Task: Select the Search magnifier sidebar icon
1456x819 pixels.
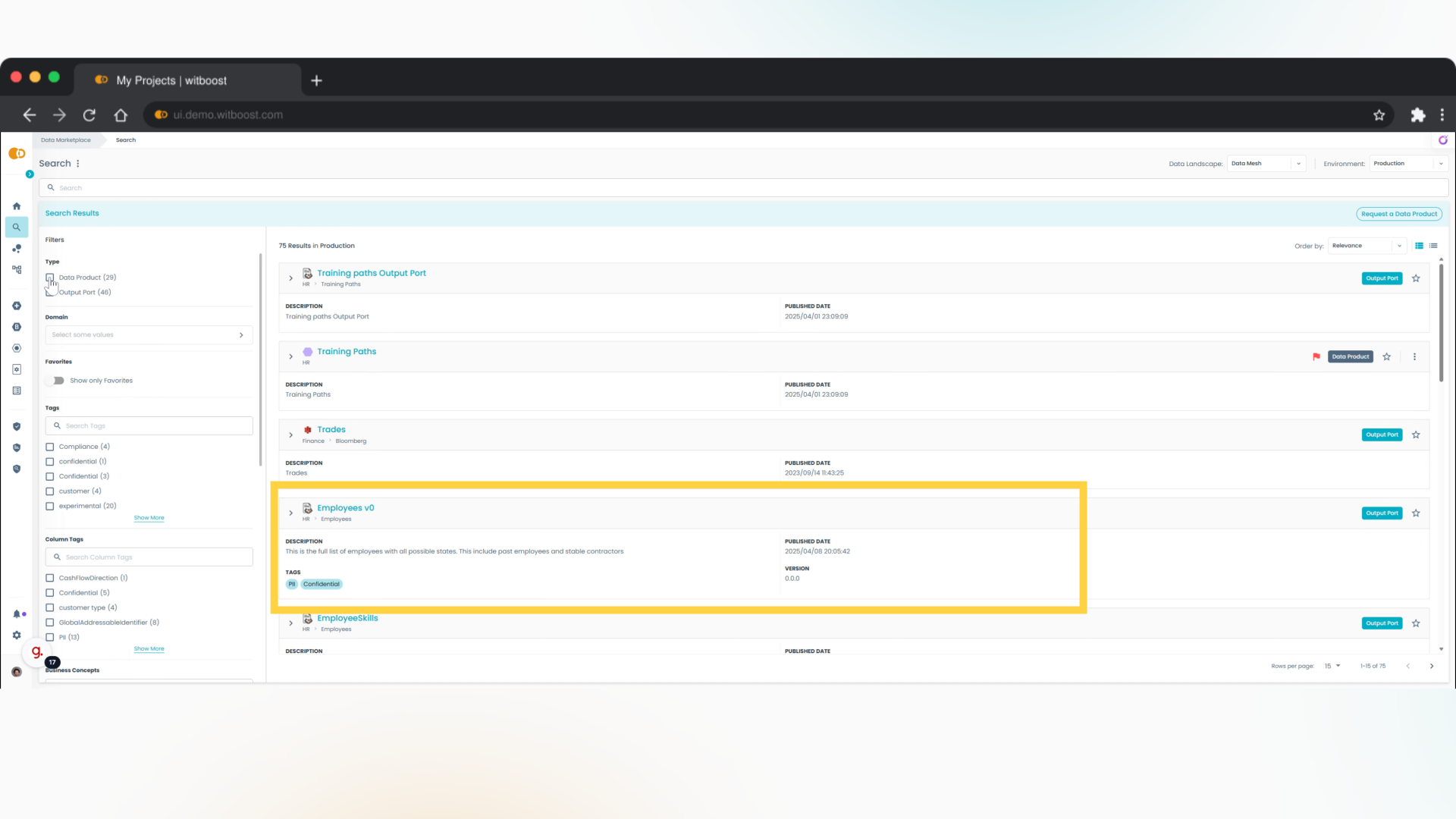Action: pos(17,227)
